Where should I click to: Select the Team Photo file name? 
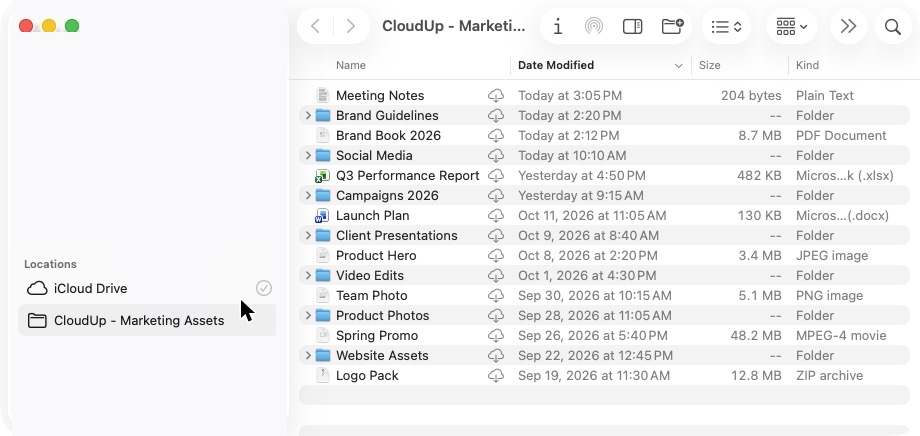click(371, 296)
